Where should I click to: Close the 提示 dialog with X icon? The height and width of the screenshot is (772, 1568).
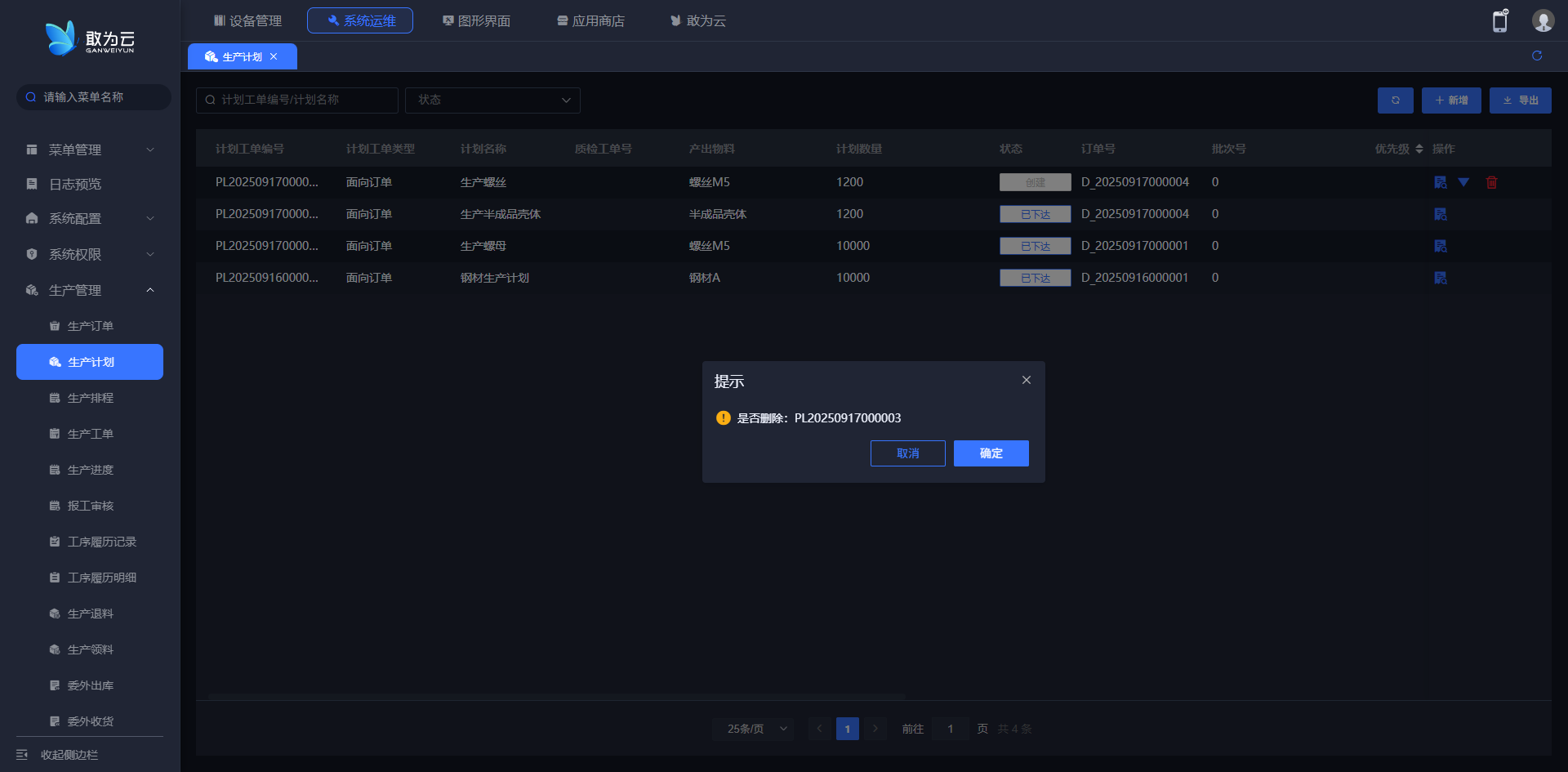click(x=1026, y=380)
